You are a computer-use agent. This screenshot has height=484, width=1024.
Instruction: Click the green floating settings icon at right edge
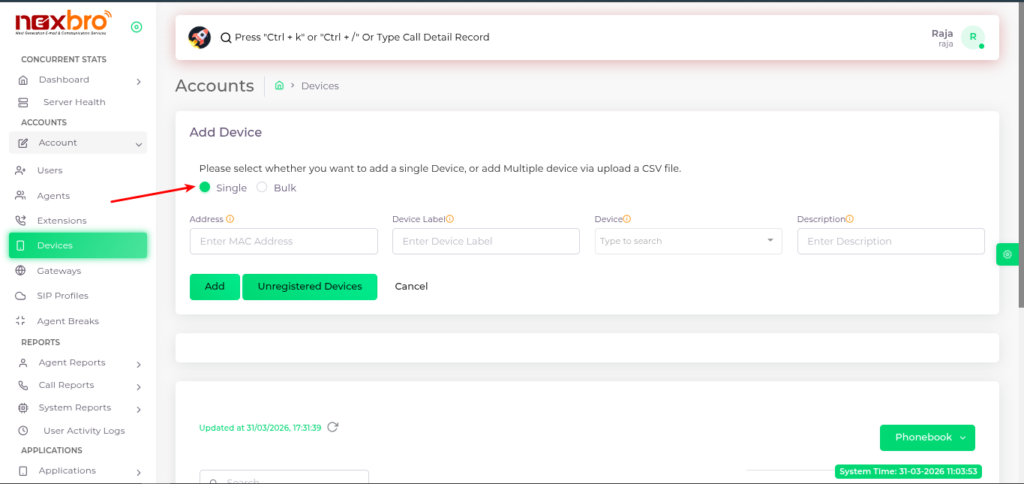click(1007, 256)
